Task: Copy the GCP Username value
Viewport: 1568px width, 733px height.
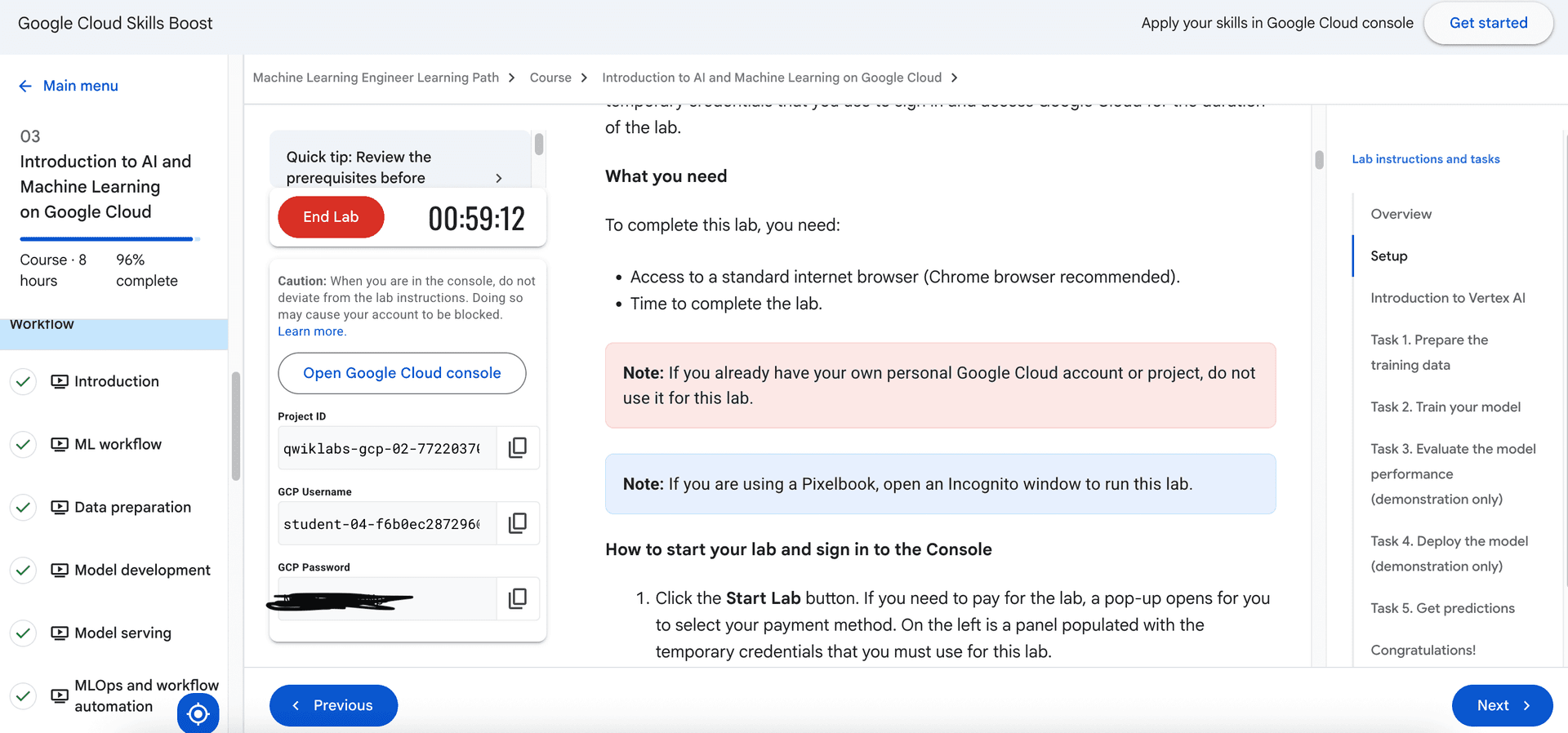Action: (518, 523)
